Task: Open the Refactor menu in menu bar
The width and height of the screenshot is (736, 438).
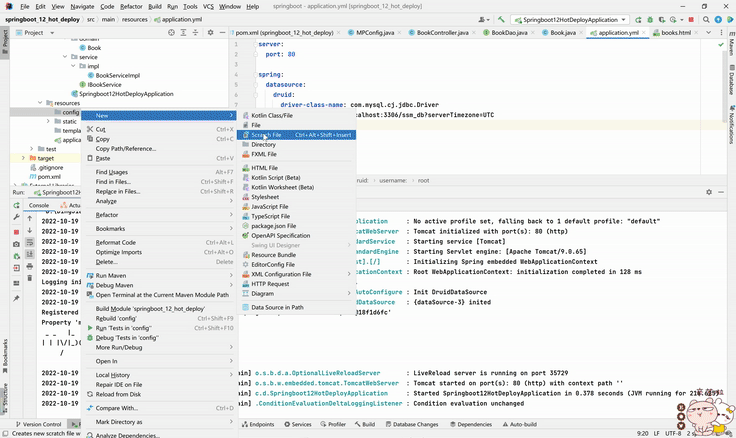Action: click(x=131, y=6)
